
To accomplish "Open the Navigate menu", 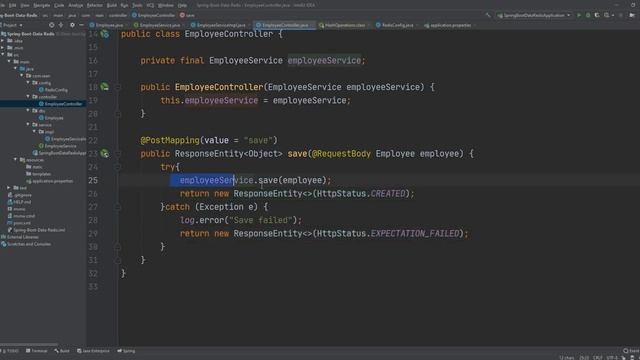I will click(x=42, y=5).
